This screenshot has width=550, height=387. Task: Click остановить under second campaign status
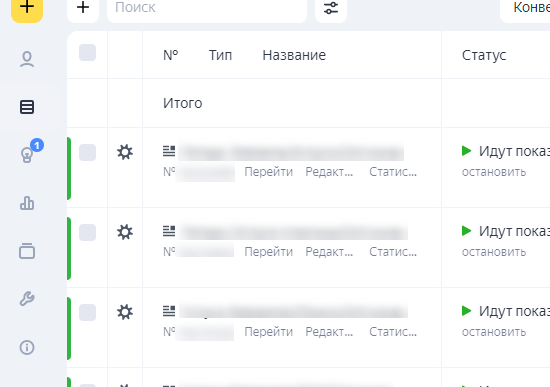point(494,252)
